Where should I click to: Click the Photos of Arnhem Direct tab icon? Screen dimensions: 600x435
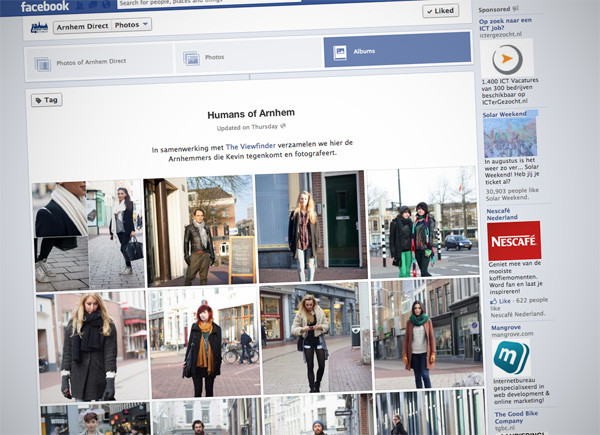(x=43, y=64)
